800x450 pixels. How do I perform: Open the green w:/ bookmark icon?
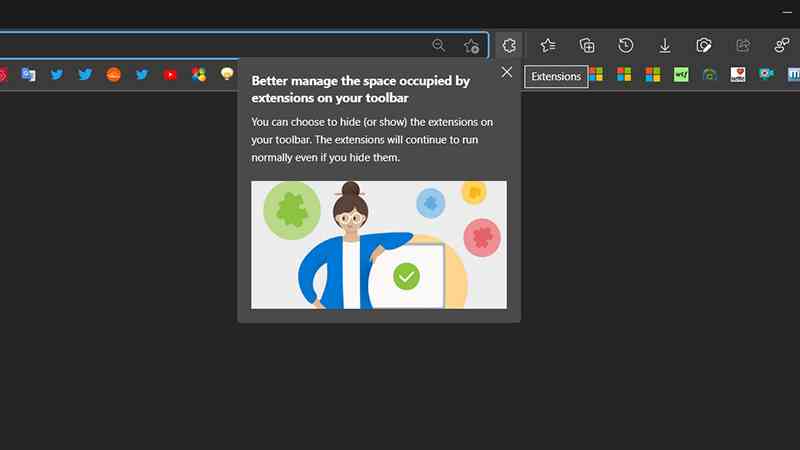[681, 74]
